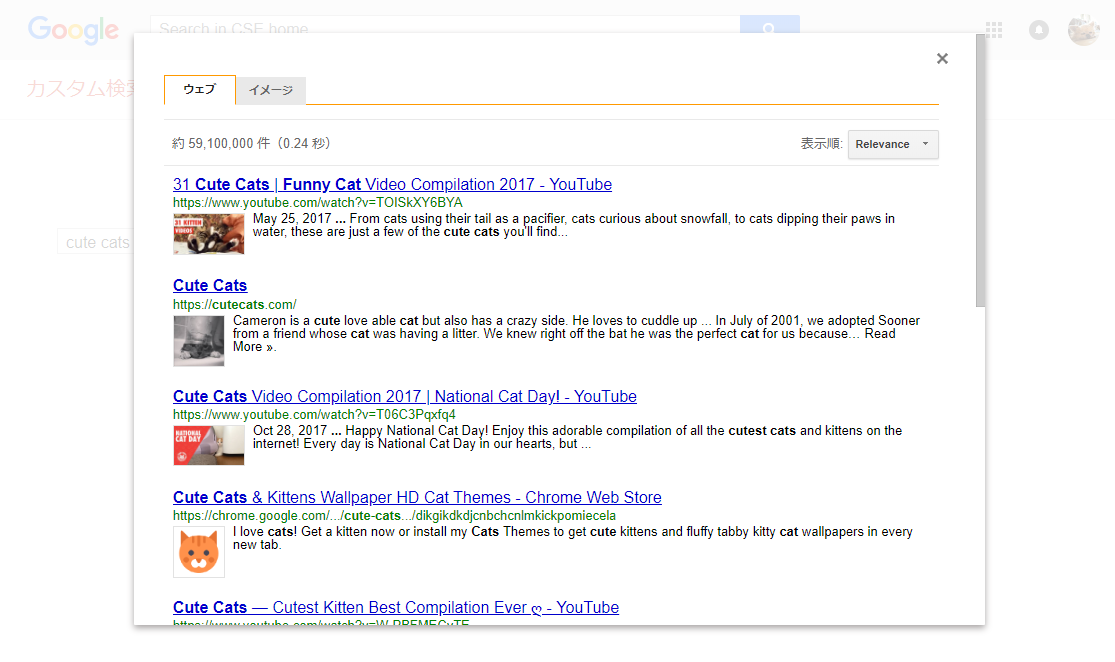
Task: Click the blue search magnifier button
Action: pyautogui.click(x=769, y=26)
